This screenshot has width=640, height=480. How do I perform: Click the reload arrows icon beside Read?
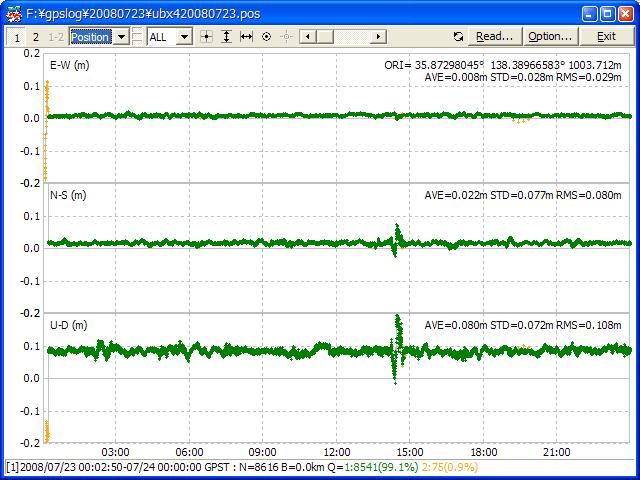(458, 36)
